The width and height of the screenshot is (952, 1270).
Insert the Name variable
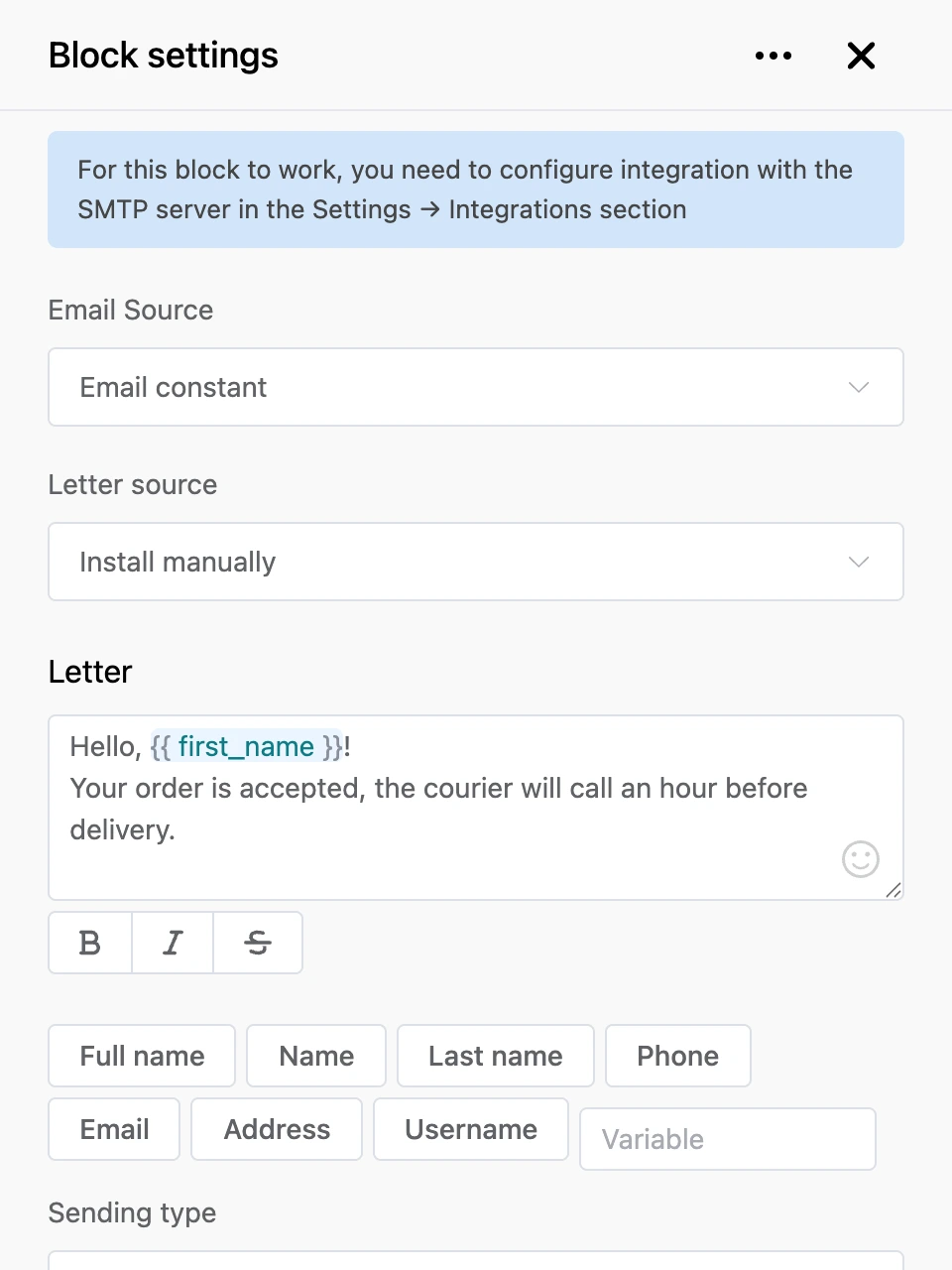[316, 1056]
